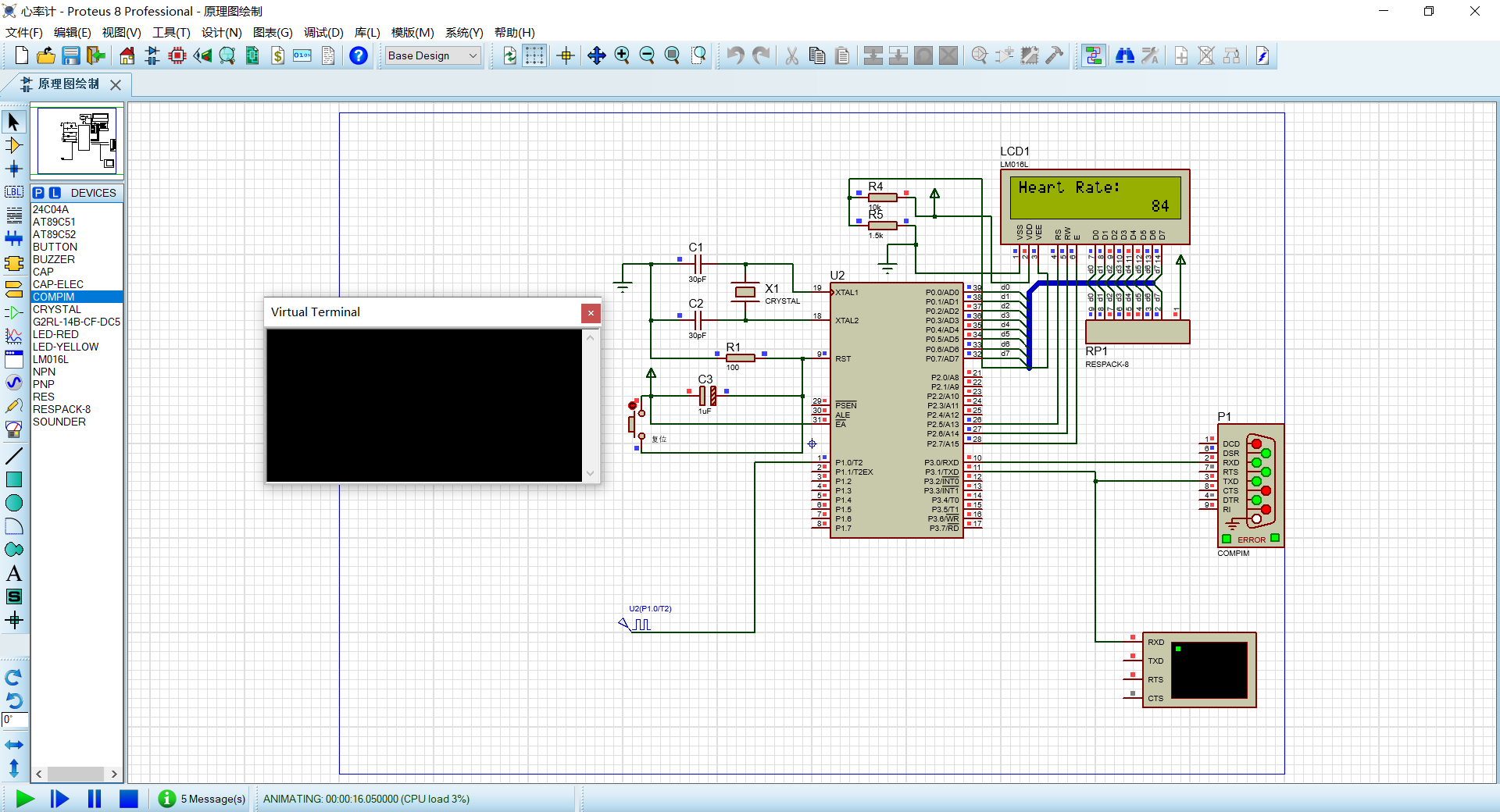Open the 5 Message(s) log
The width and height of the screenshot is (1500, 812).
202,799
